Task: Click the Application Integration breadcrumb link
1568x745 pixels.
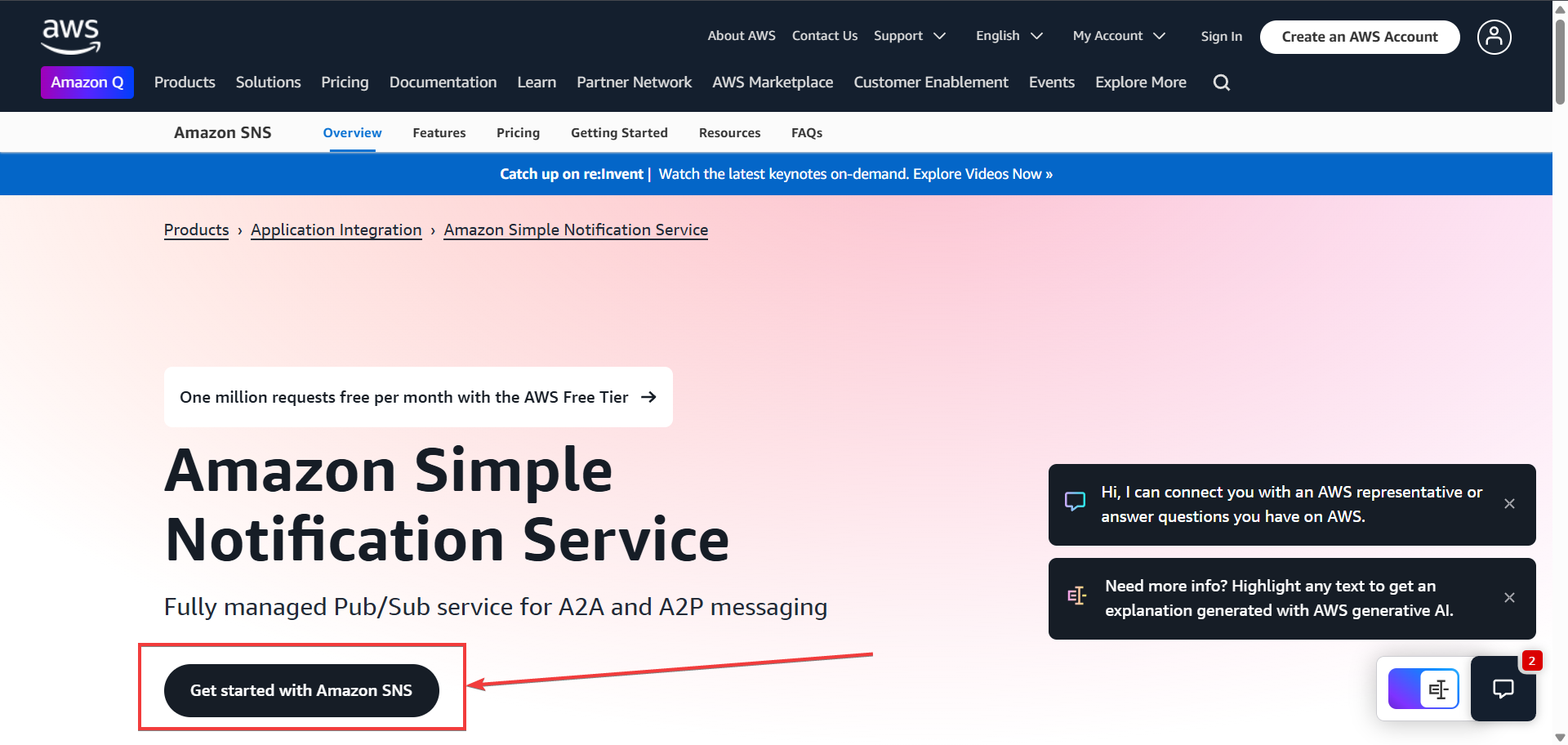Action: click(x=336, y=230)
